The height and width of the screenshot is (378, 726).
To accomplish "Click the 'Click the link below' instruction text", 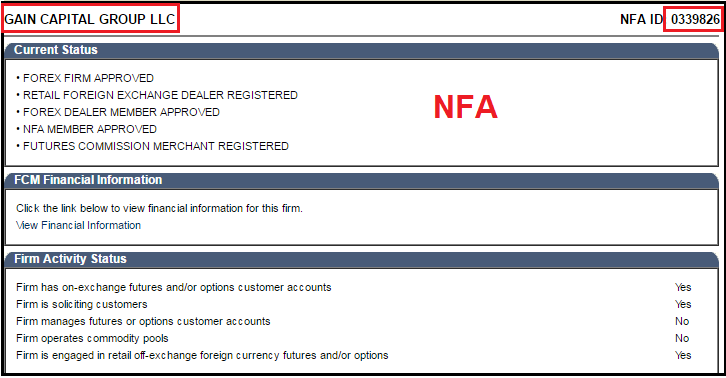I will (159, 208).
